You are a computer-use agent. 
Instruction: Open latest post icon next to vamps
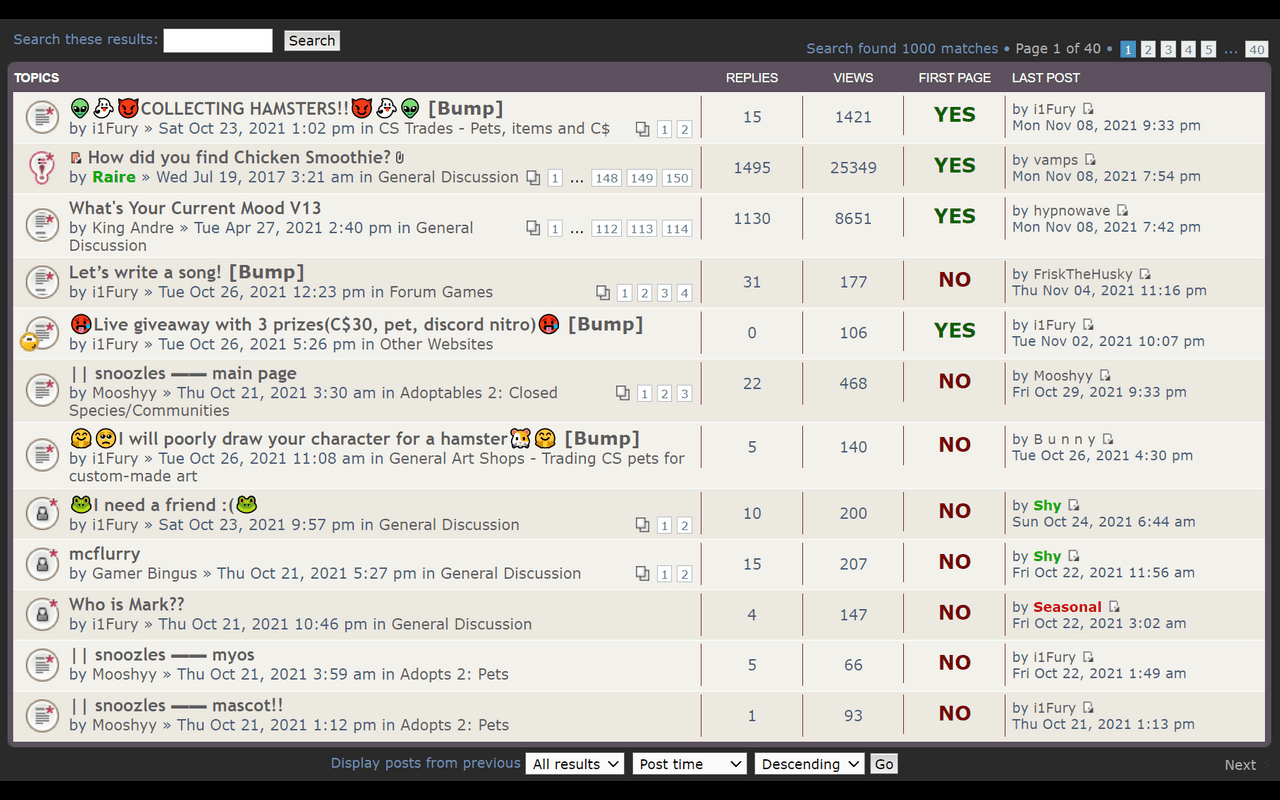tap(1090, 160)
